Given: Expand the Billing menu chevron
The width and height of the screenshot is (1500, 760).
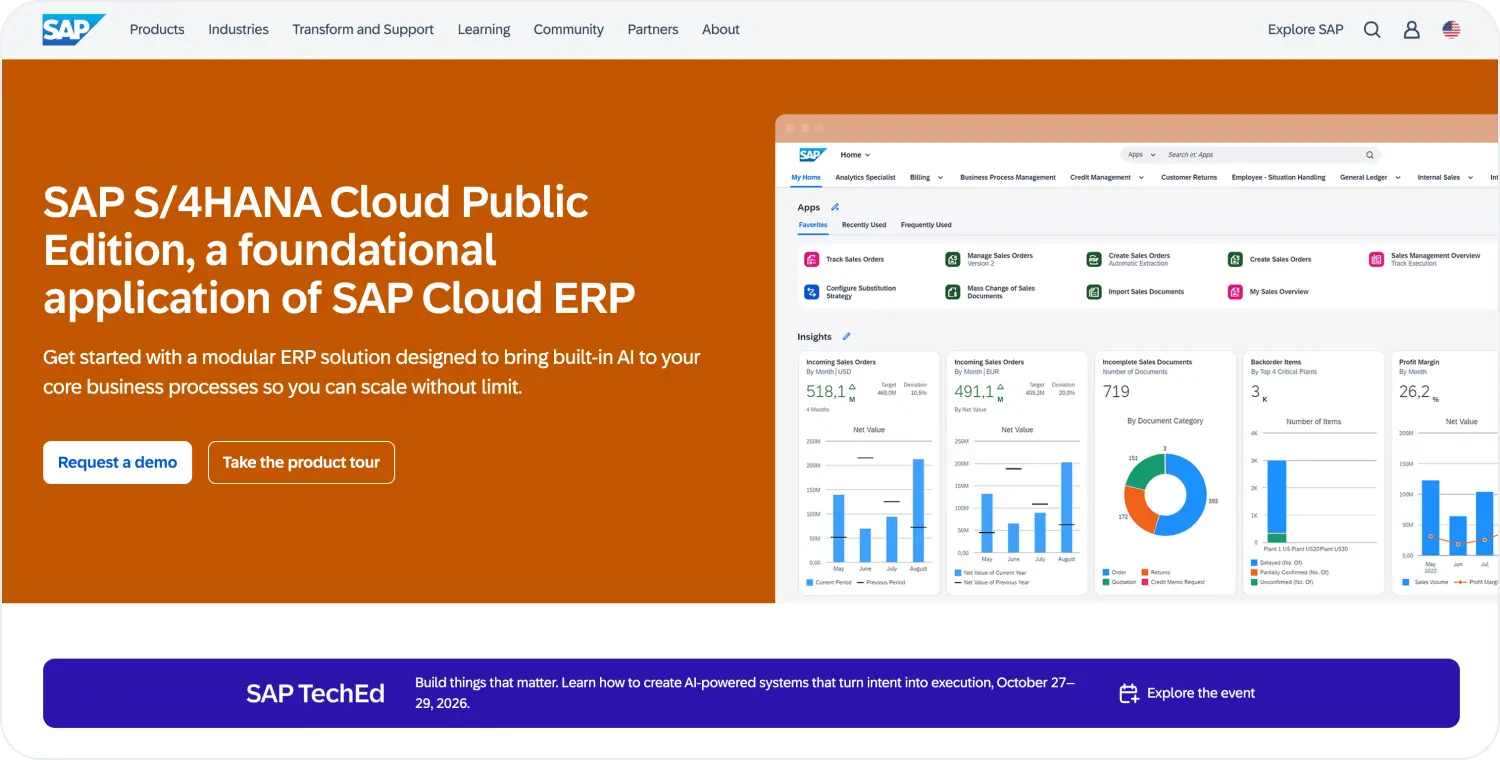Looking at the screenshot, I should [x=941, y=178].
